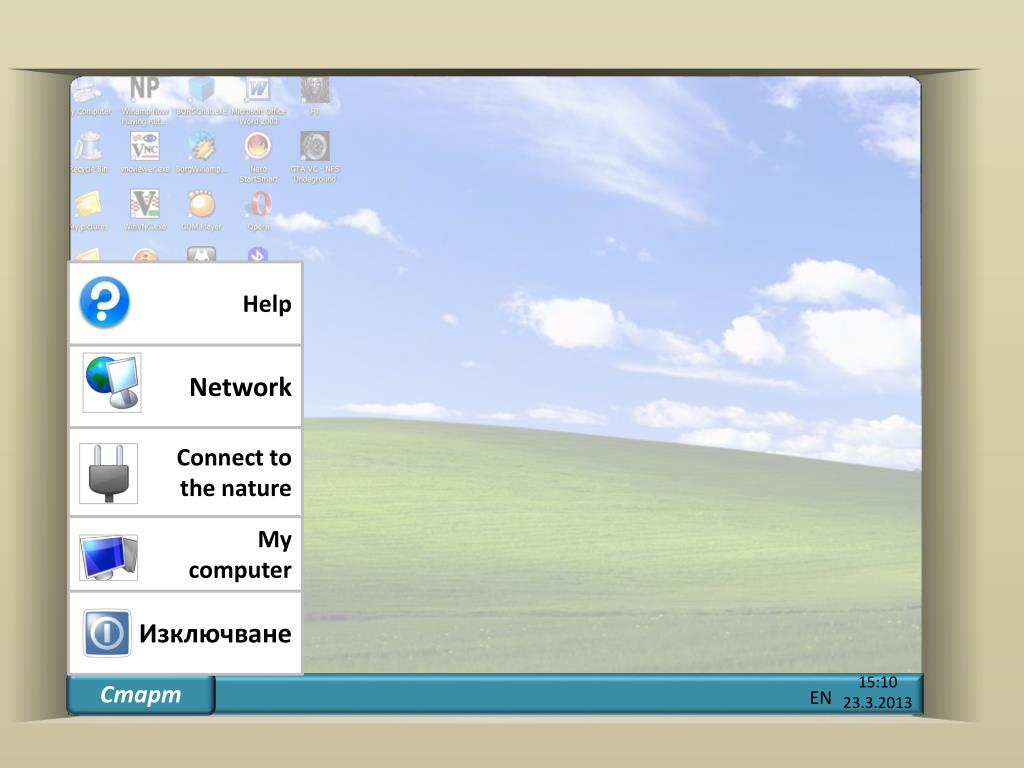1024x768 pixels.
Task: Open the NP Winamp Now Playing shortcut
Action: (x=144, y=101)
